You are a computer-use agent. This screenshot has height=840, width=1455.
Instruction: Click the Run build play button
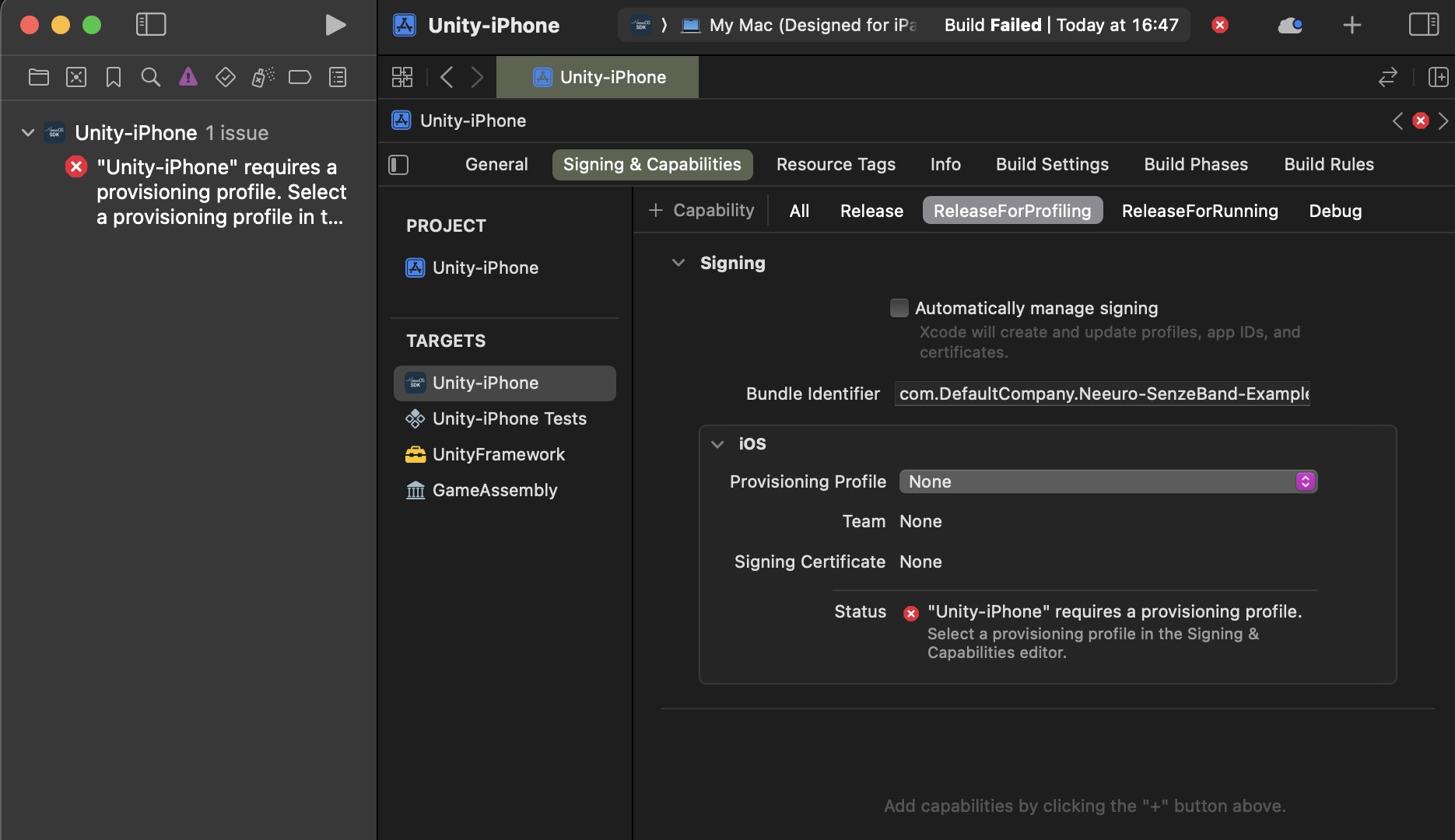(x=335, y=25)
